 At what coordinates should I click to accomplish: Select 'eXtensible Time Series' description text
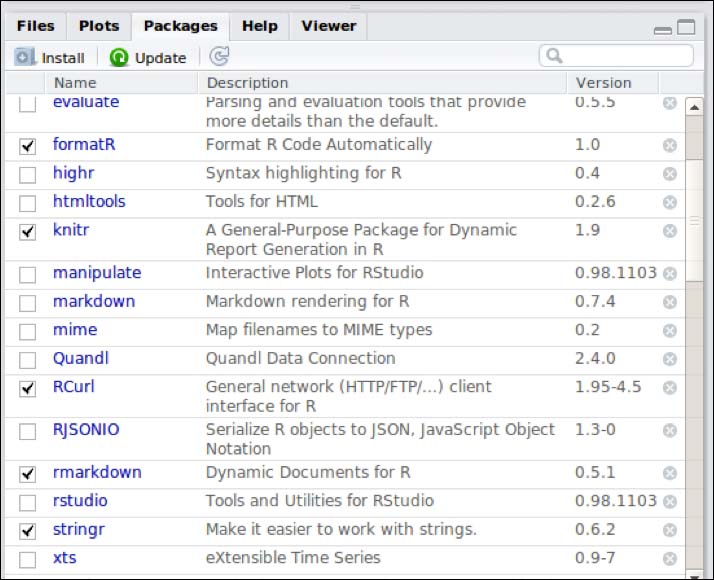coord(293,558)
